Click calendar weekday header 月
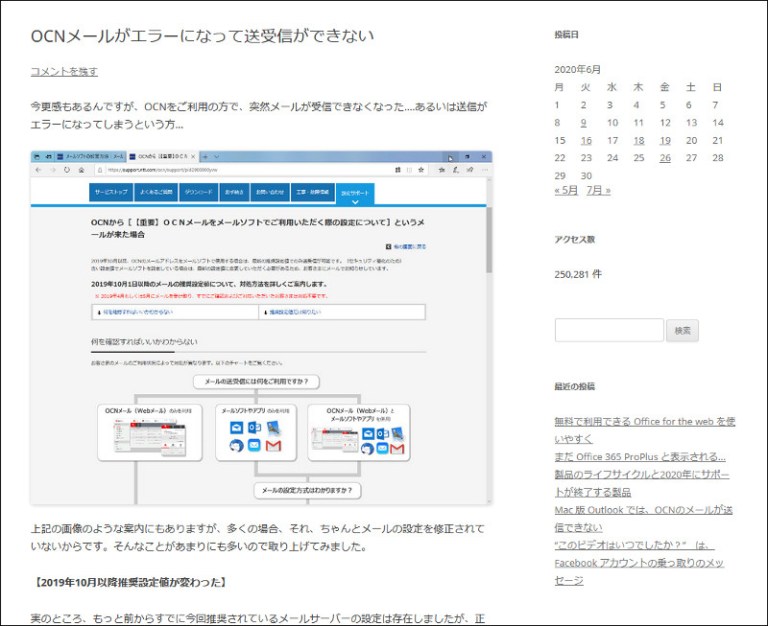Image resolution: width=768 pixels, height=626 pixels. [x=559, y=87]
